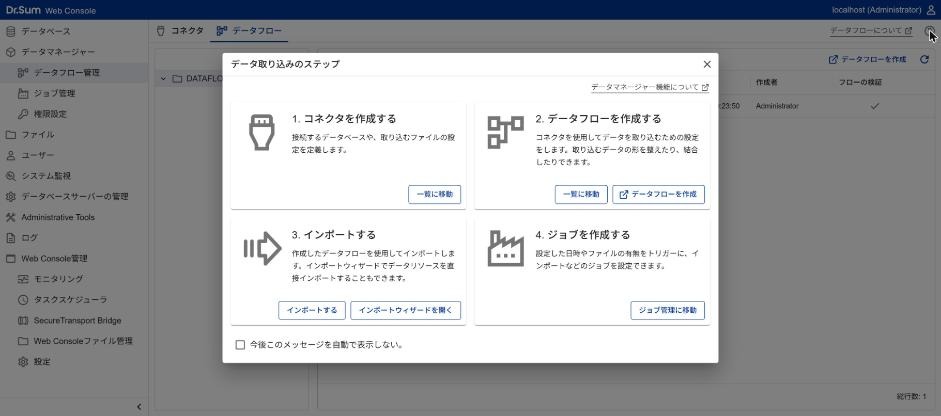This screenshot has width=941, height=416.
Task: Select タスクスケジューラ in the sidebar
Action: 74,300
